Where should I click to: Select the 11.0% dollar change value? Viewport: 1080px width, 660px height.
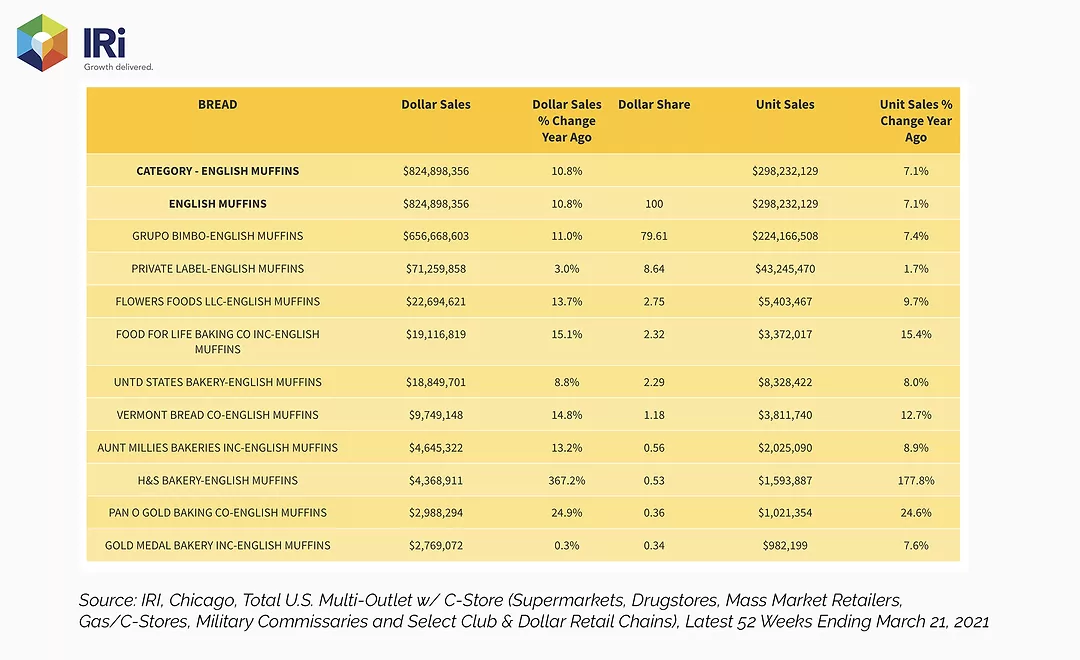(567, 236)
